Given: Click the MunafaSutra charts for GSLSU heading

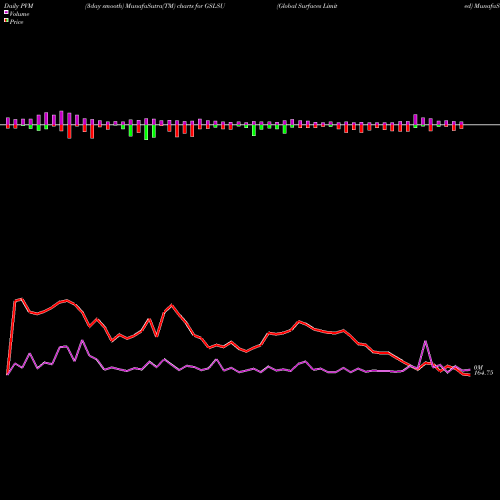Looking at the screenshot, I should [155, 6].
